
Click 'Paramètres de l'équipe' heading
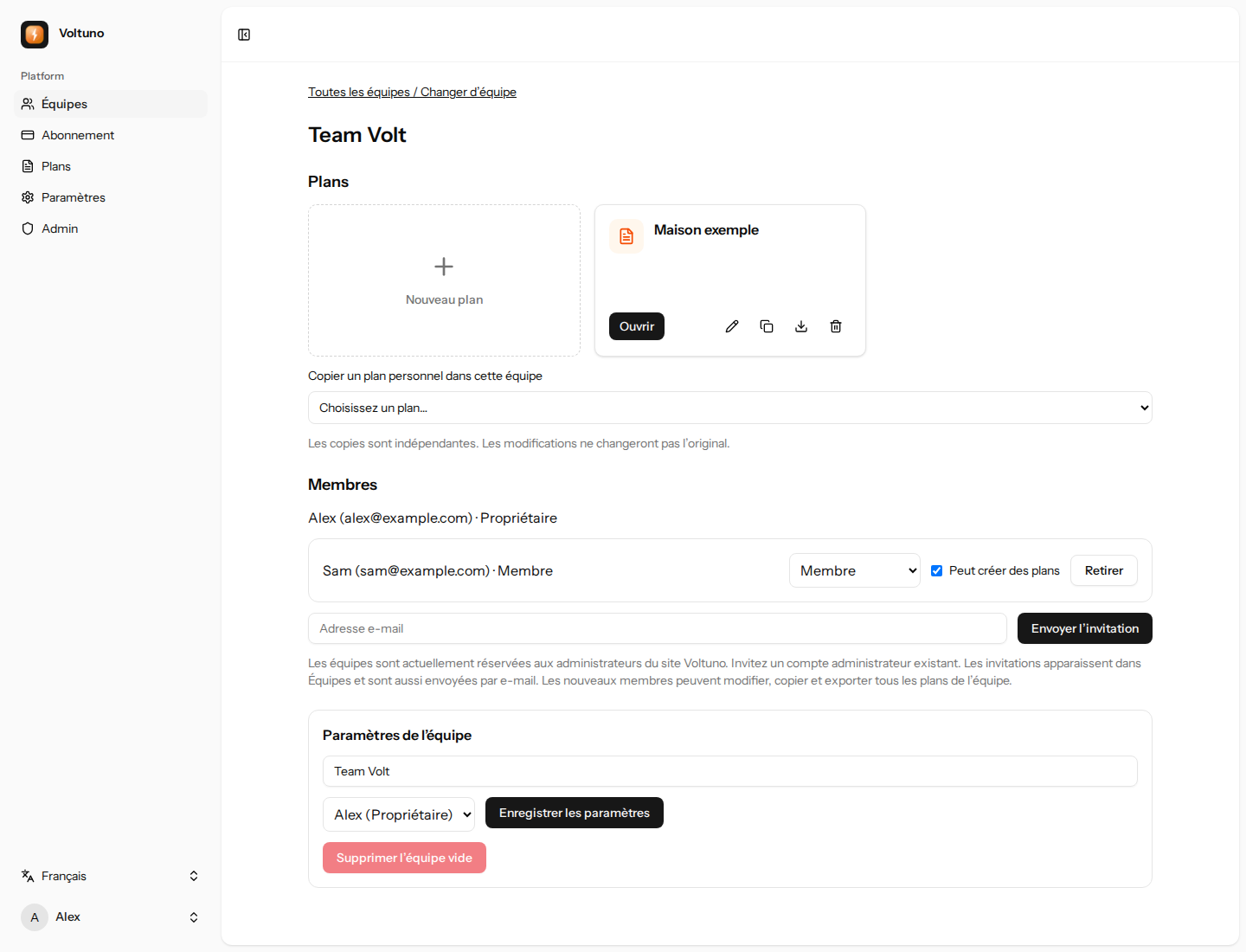click(x=397, y=735)
